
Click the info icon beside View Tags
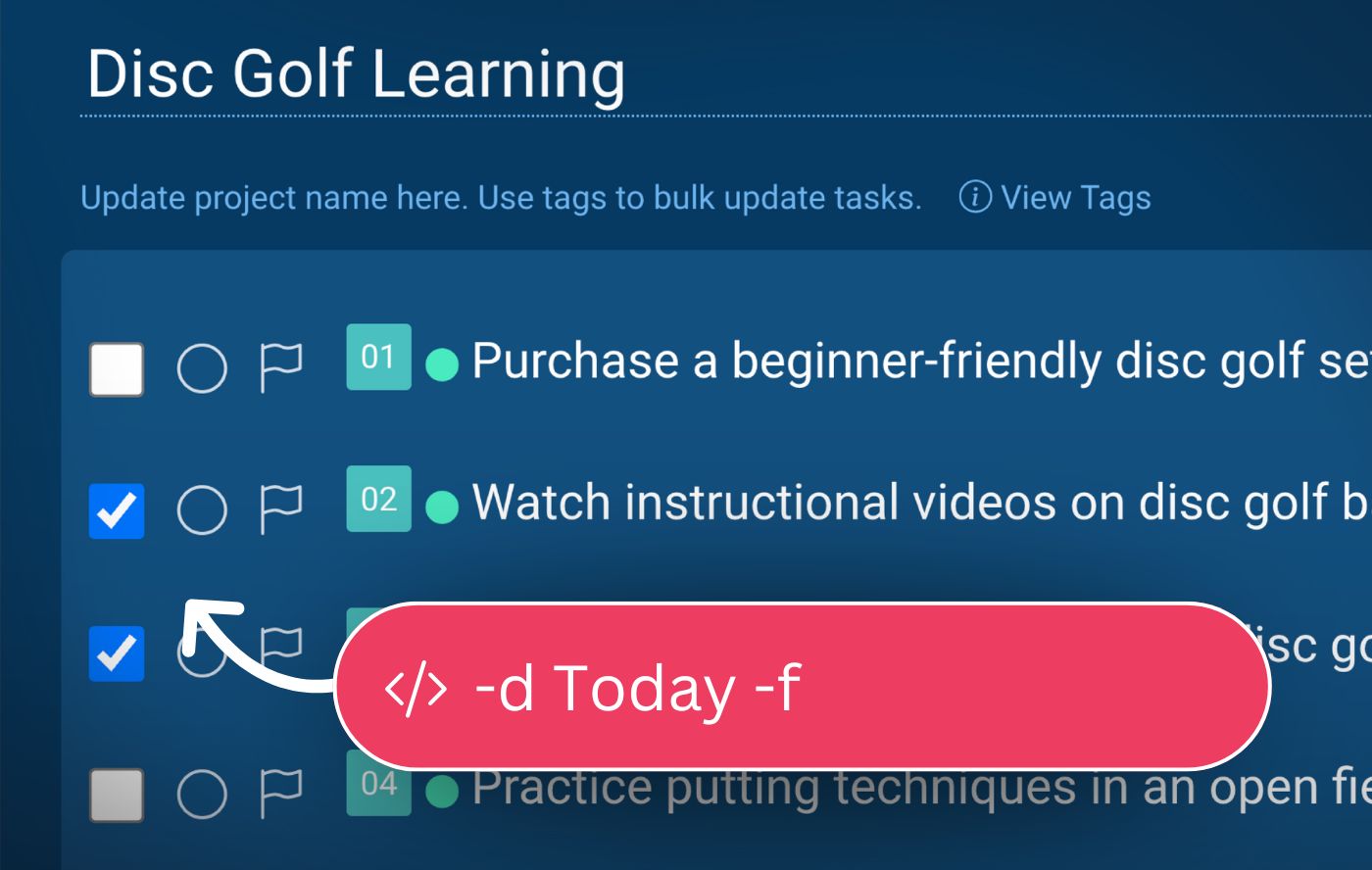974,197
